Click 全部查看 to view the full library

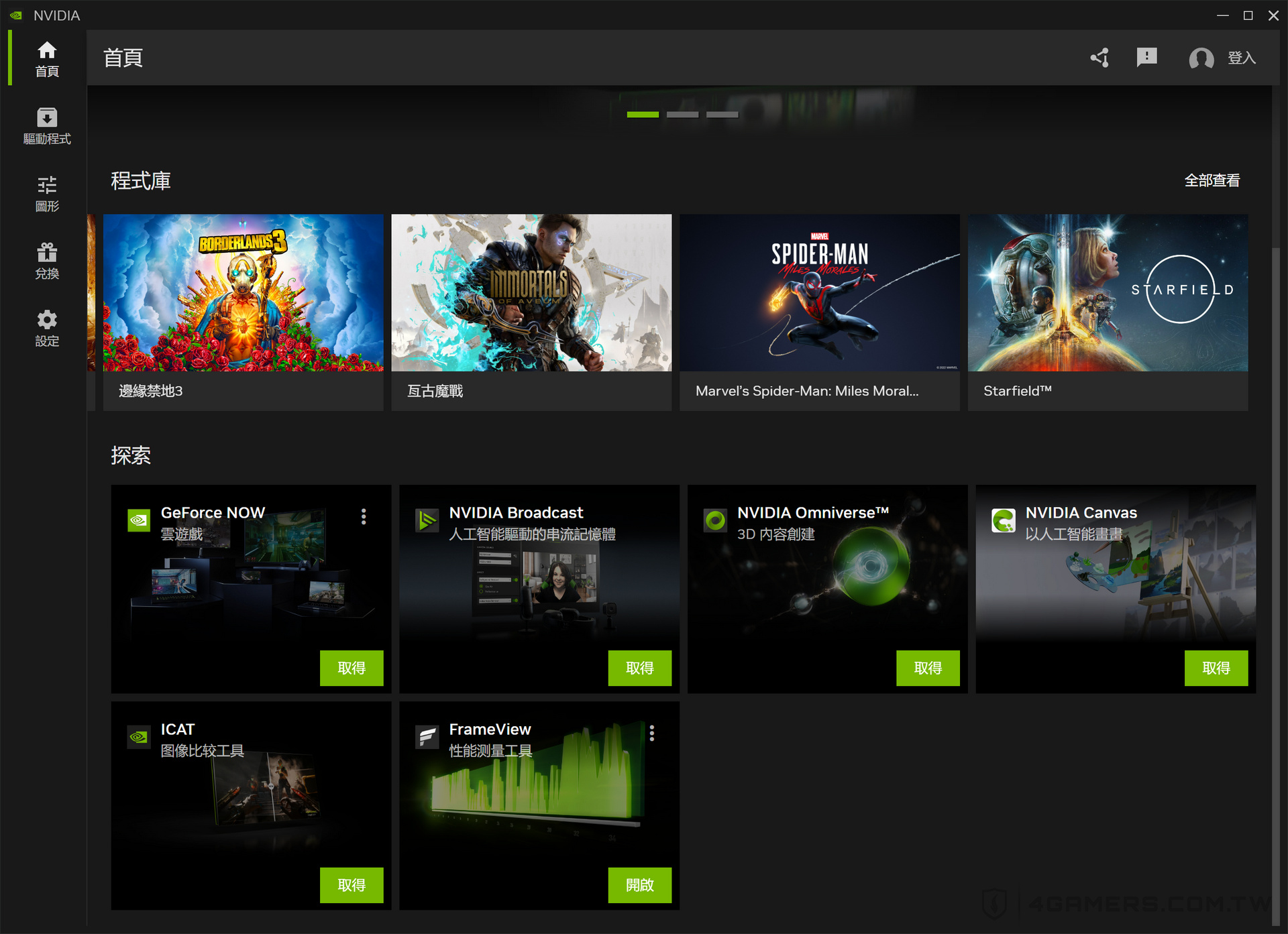tap(1212, 180)
